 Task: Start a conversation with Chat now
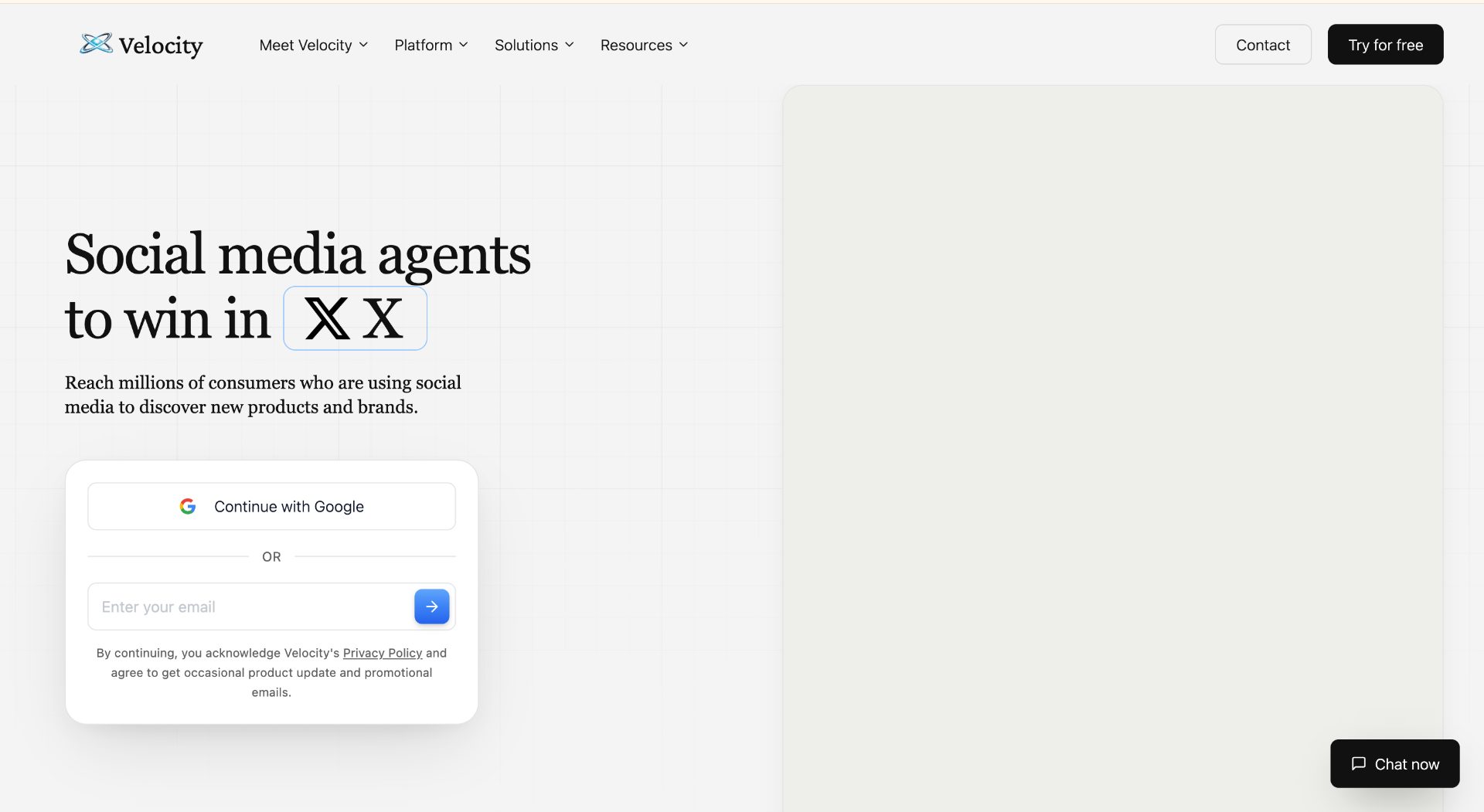(1394, 763)
